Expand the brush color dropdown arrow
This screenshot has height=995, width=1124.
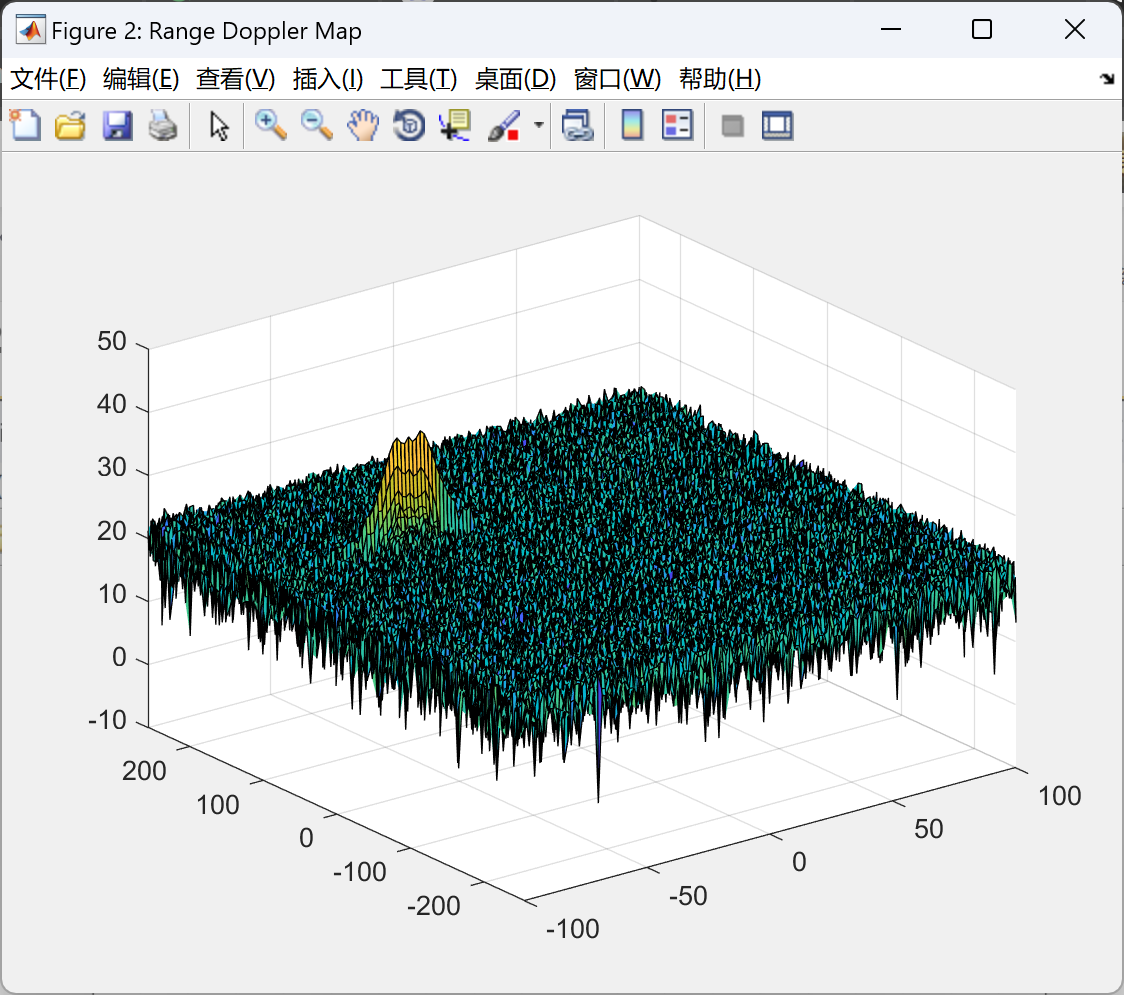pos(538,125)
